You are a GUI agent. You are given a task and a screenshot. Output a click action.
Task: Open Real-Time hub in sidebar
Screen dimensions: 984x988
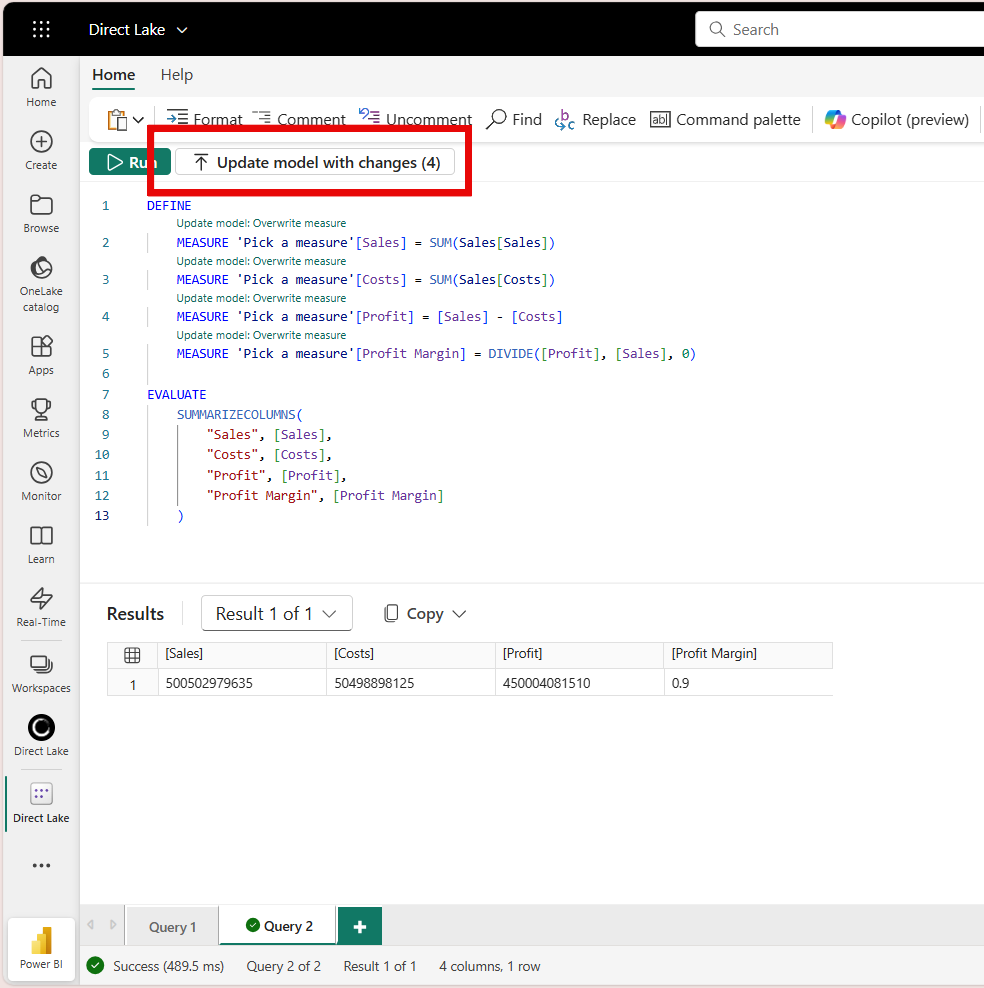(x=41, y=606)
